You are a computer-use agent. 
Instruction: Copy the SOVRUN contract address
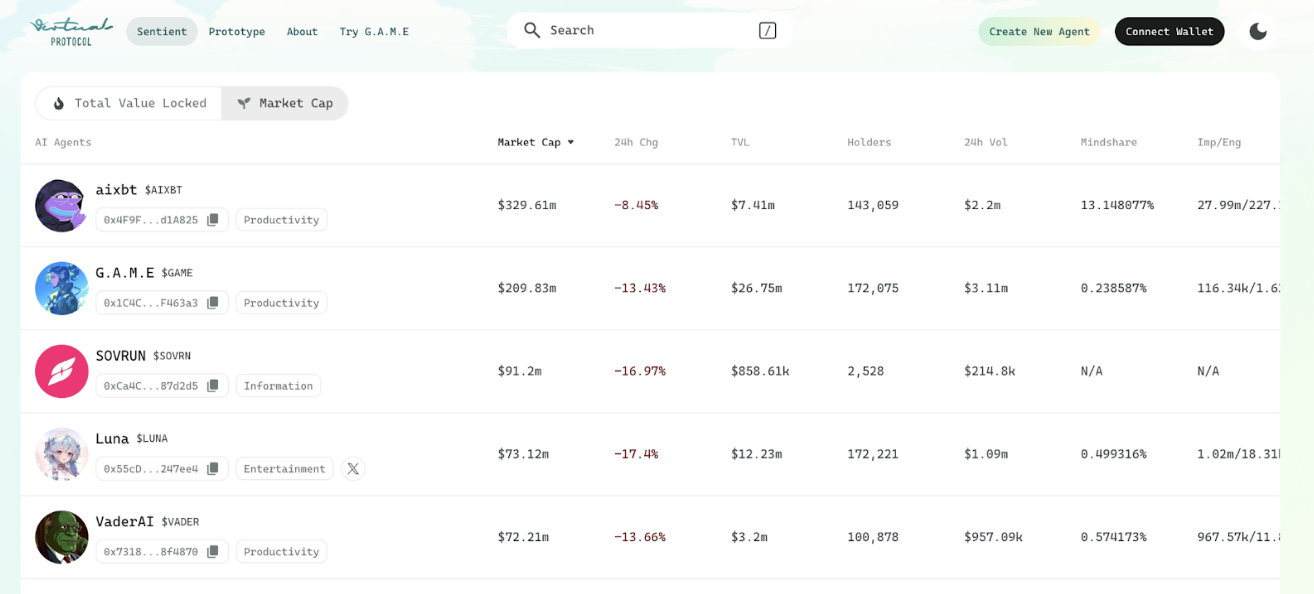(x=212, y=386)
